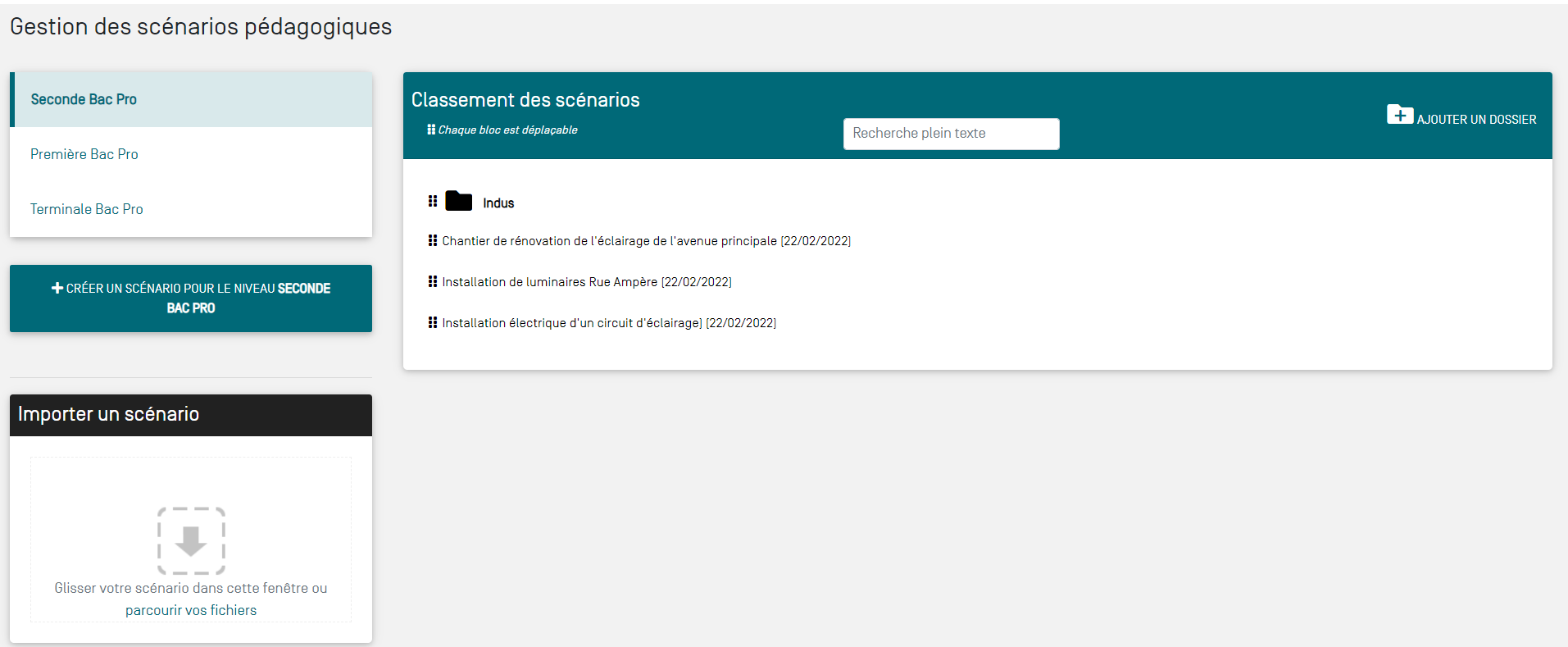
Task: Open the black Indus folder icon
Action: (458, 201)
